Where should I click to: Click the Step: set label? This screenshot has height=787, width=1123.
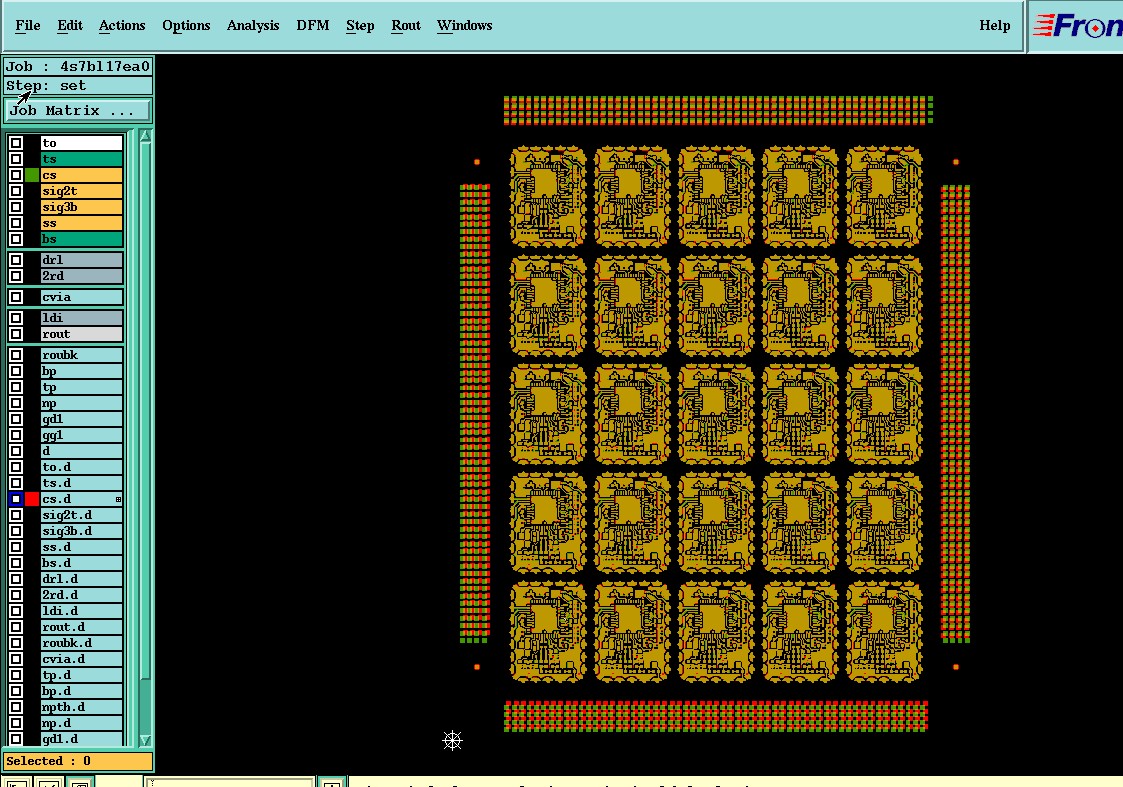[78, 86]
